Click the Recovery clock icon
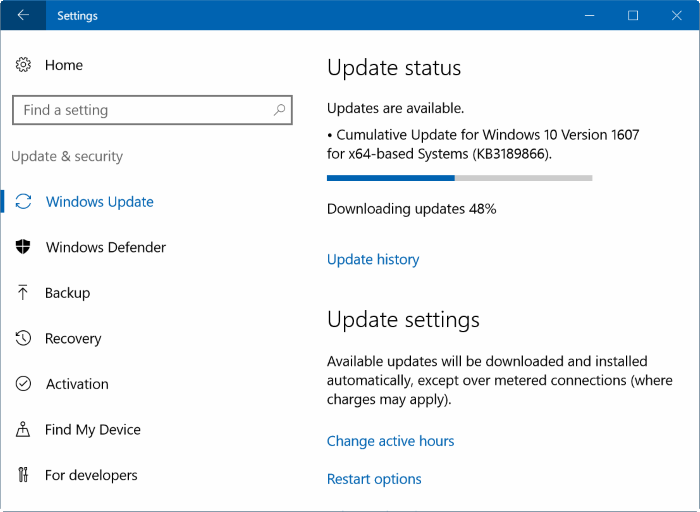The height and width of the screenshot is (512, 700). pos(23,338)
